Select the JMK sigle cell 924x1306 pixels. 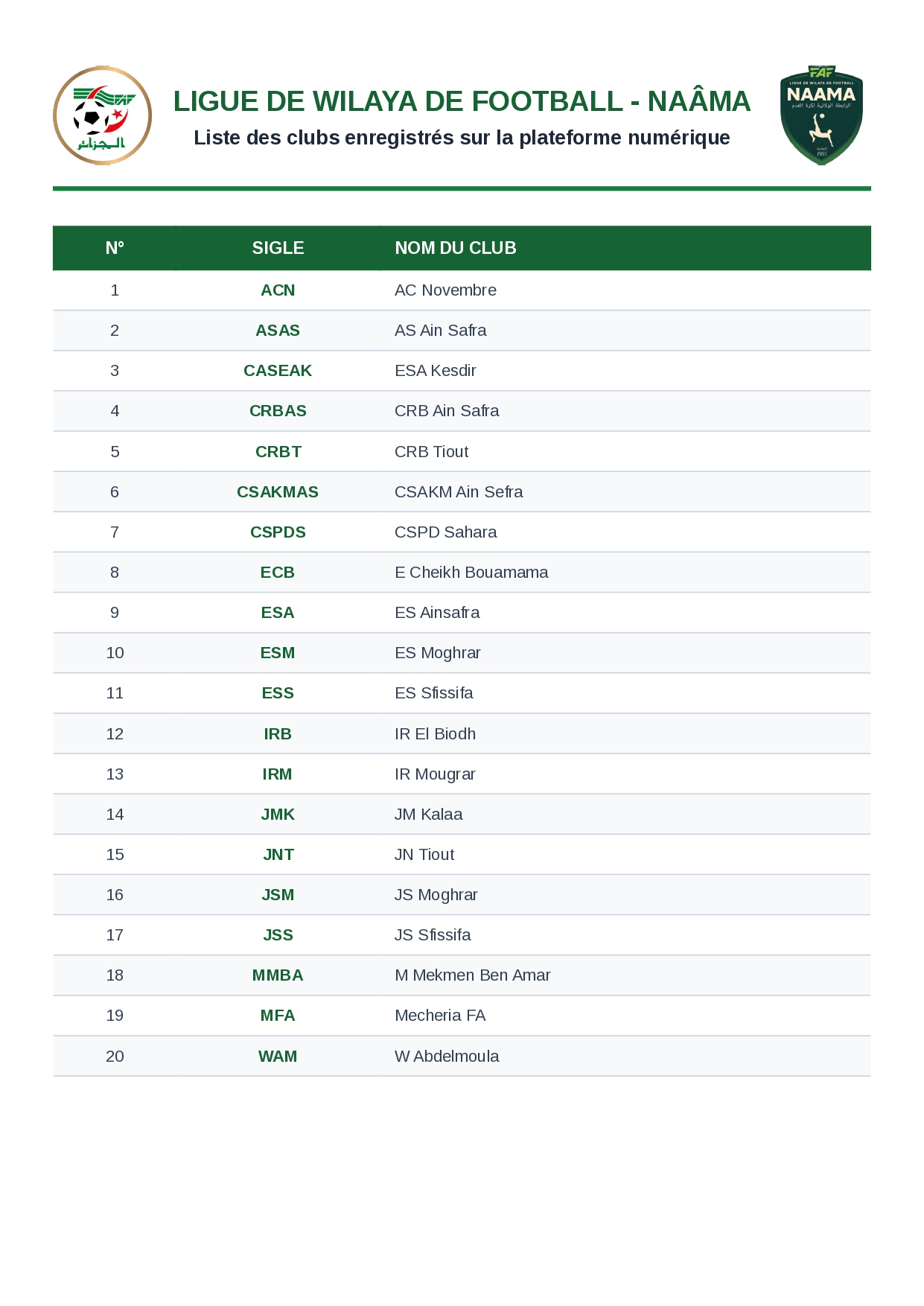278,815
